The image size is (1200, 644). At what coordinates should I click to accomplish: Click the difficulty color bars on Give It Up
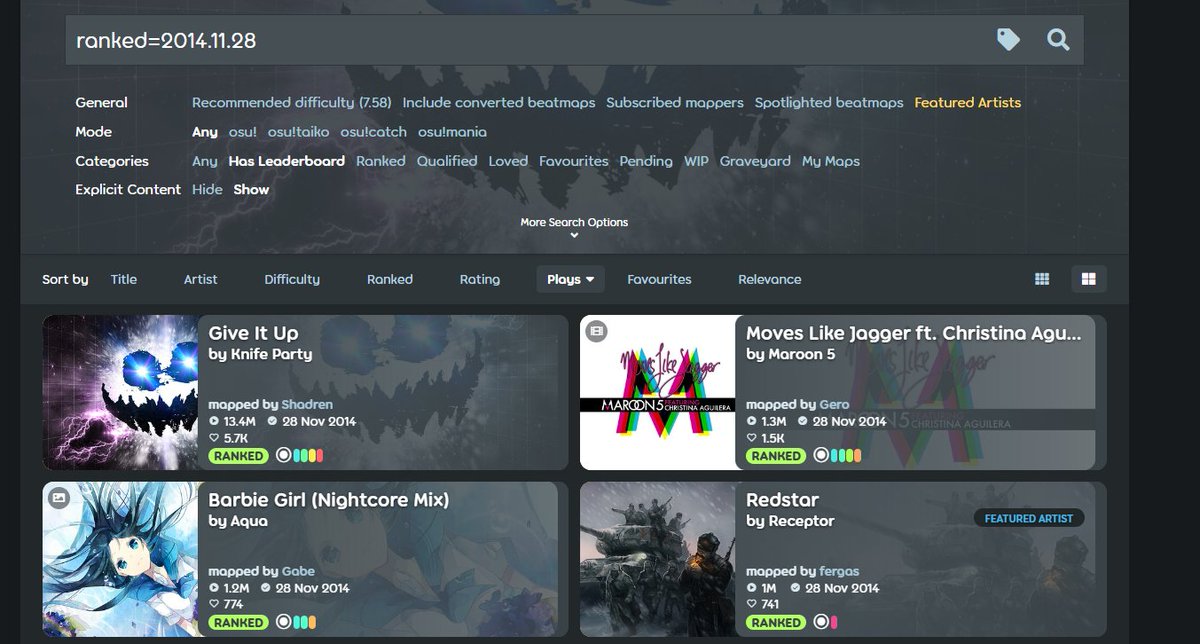[309, 456]
